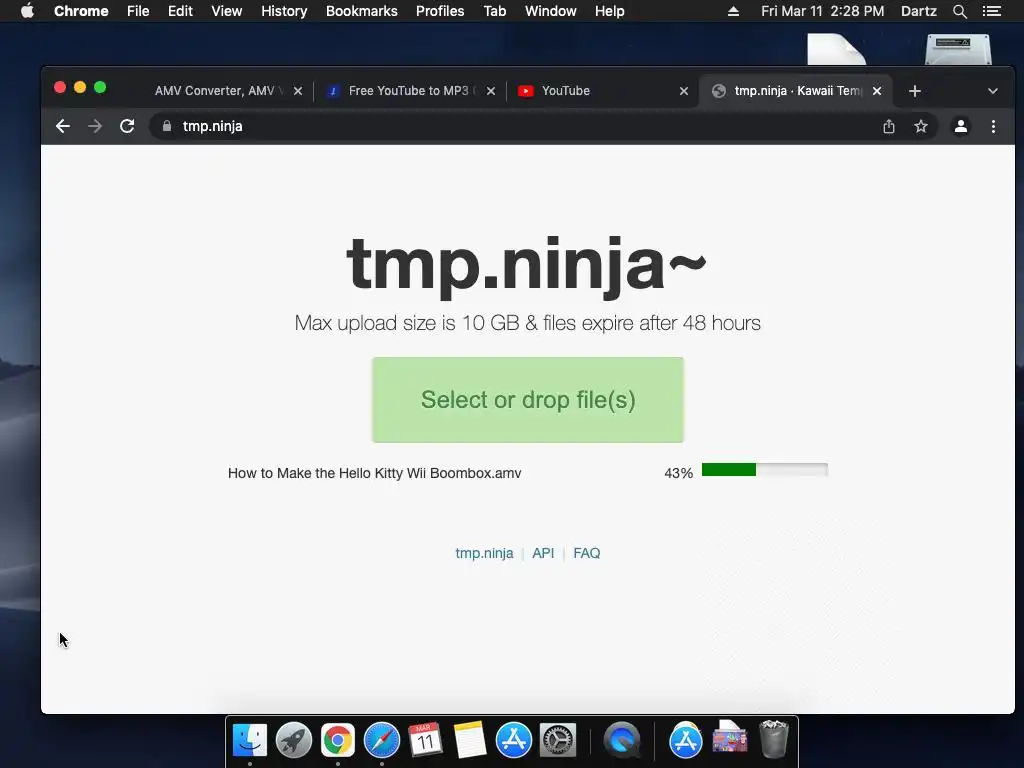Open the Apple menu

pos(27,11)
